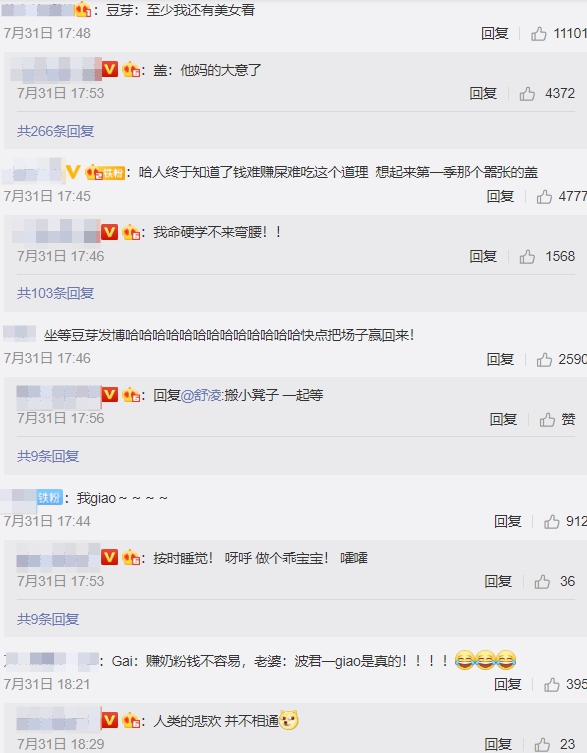
Task: Click thumbs-up on 我命硬学不来弯腰 reply
Action: (x=527, y=256)
